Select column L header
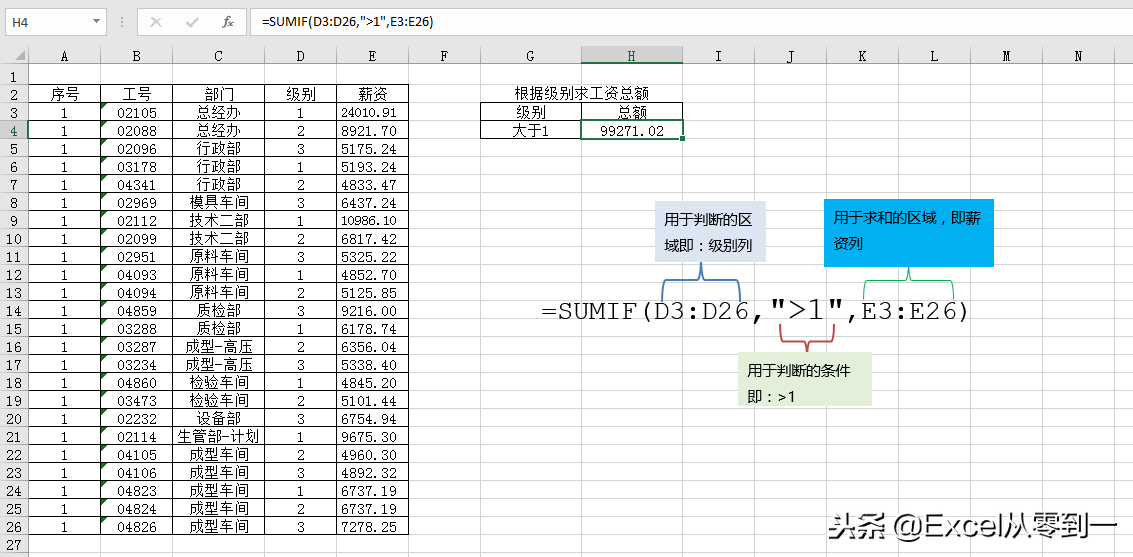 tap(934, 56)
